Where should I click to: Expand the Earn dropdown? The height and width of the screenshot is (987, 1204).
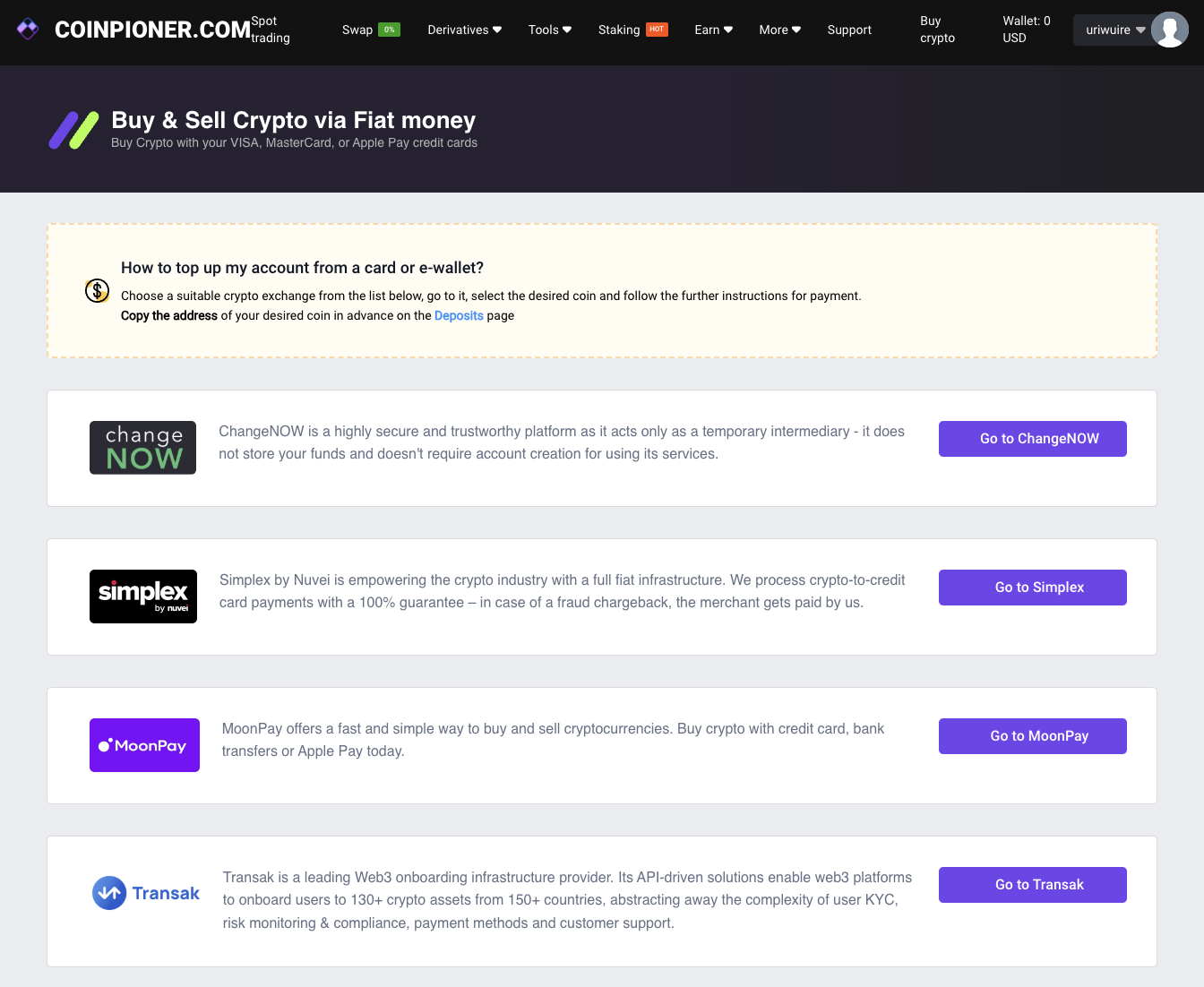coord(713,30)
